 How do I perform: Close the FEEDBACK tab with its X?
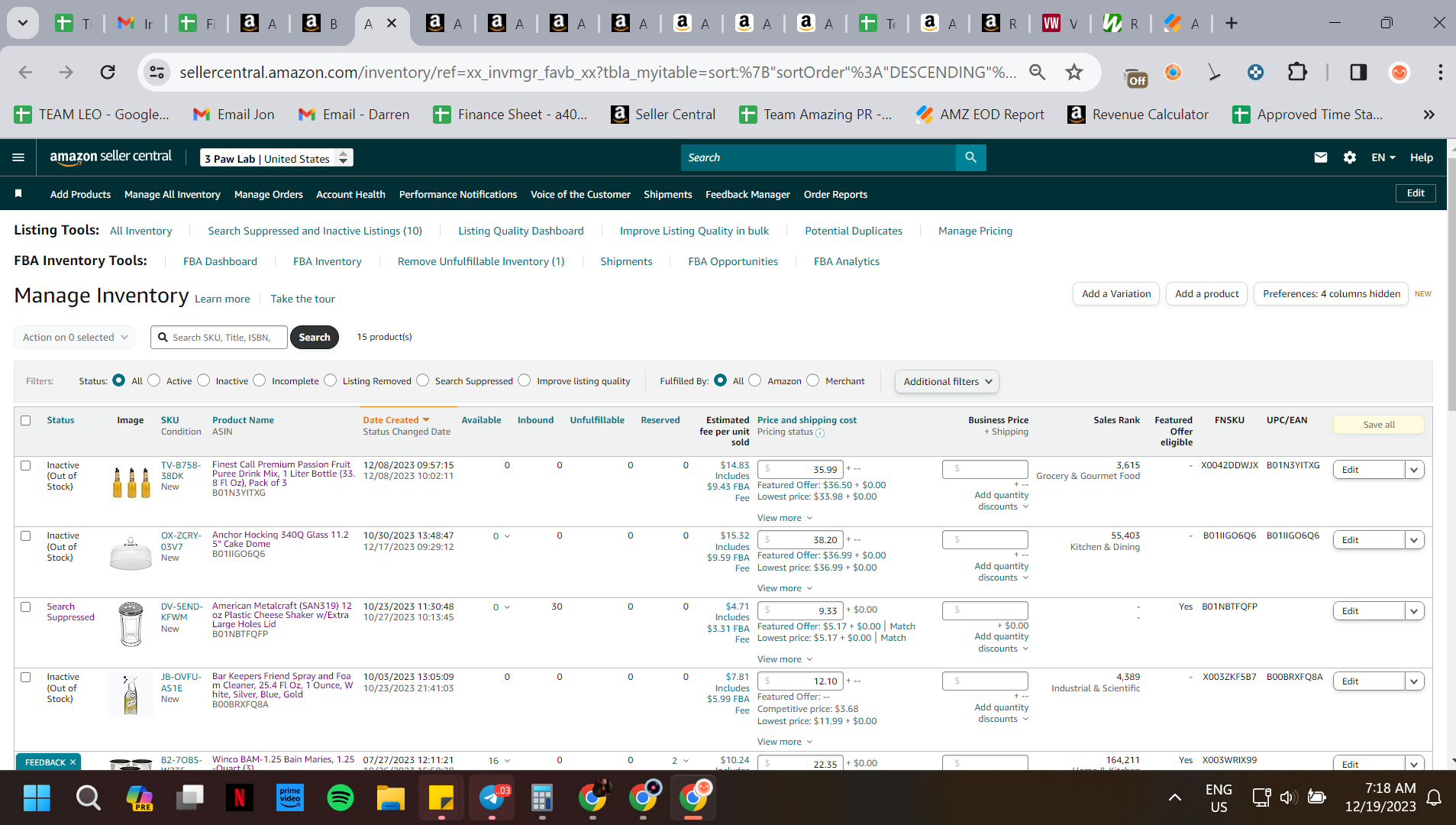[73, 762]
